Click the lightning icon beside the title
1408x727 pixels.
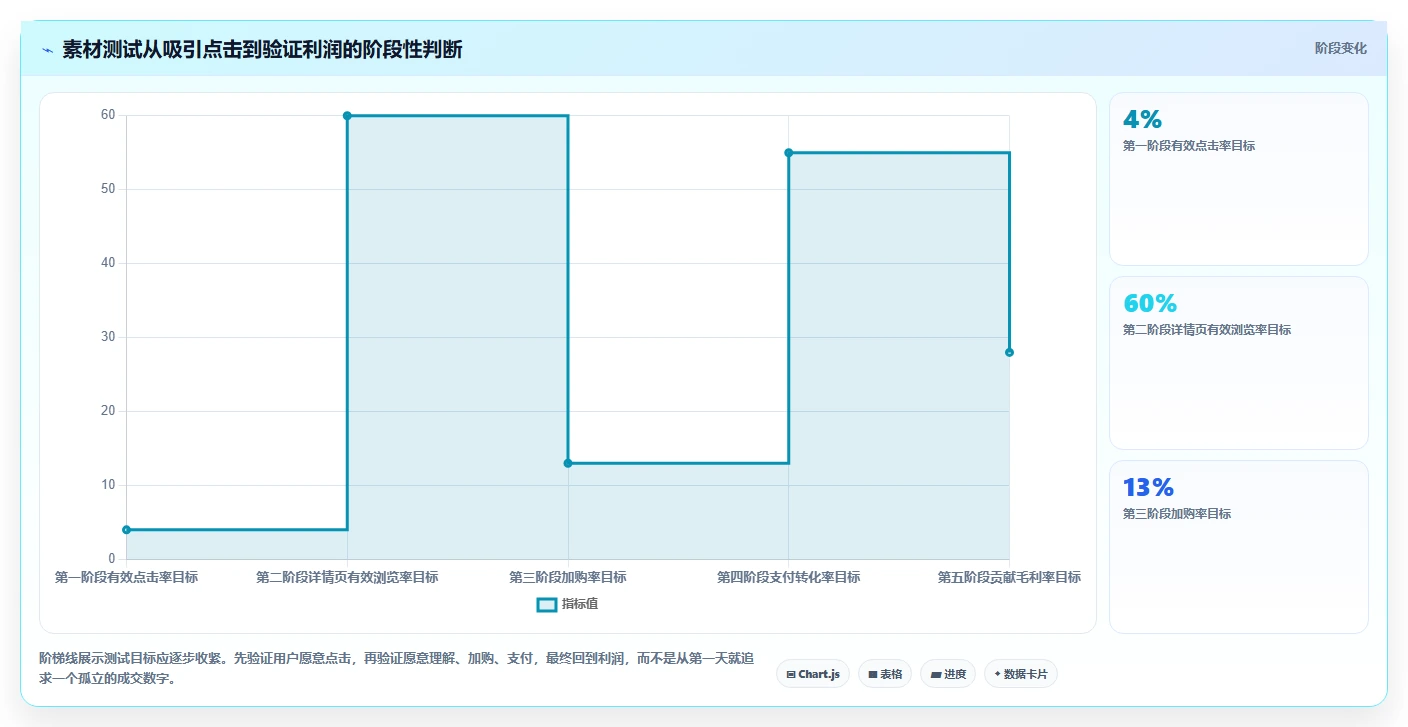[x=47, y=49]
